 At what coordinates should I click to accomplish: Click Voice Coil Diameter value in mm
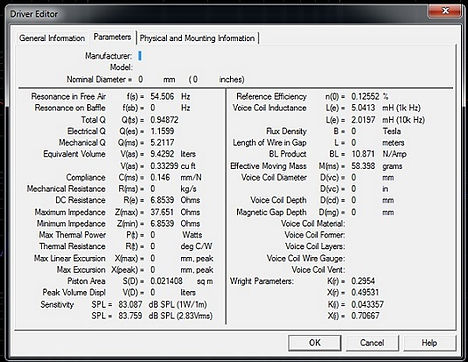[x=354, y=177]
